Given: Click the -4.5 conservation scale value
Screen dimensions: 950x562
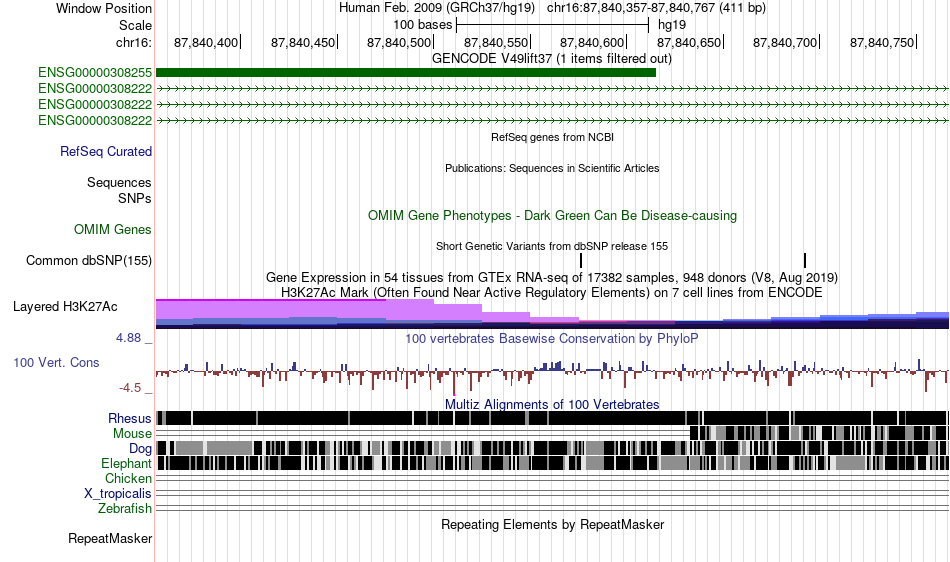Looking at the screenshot, I should [130, 388].
